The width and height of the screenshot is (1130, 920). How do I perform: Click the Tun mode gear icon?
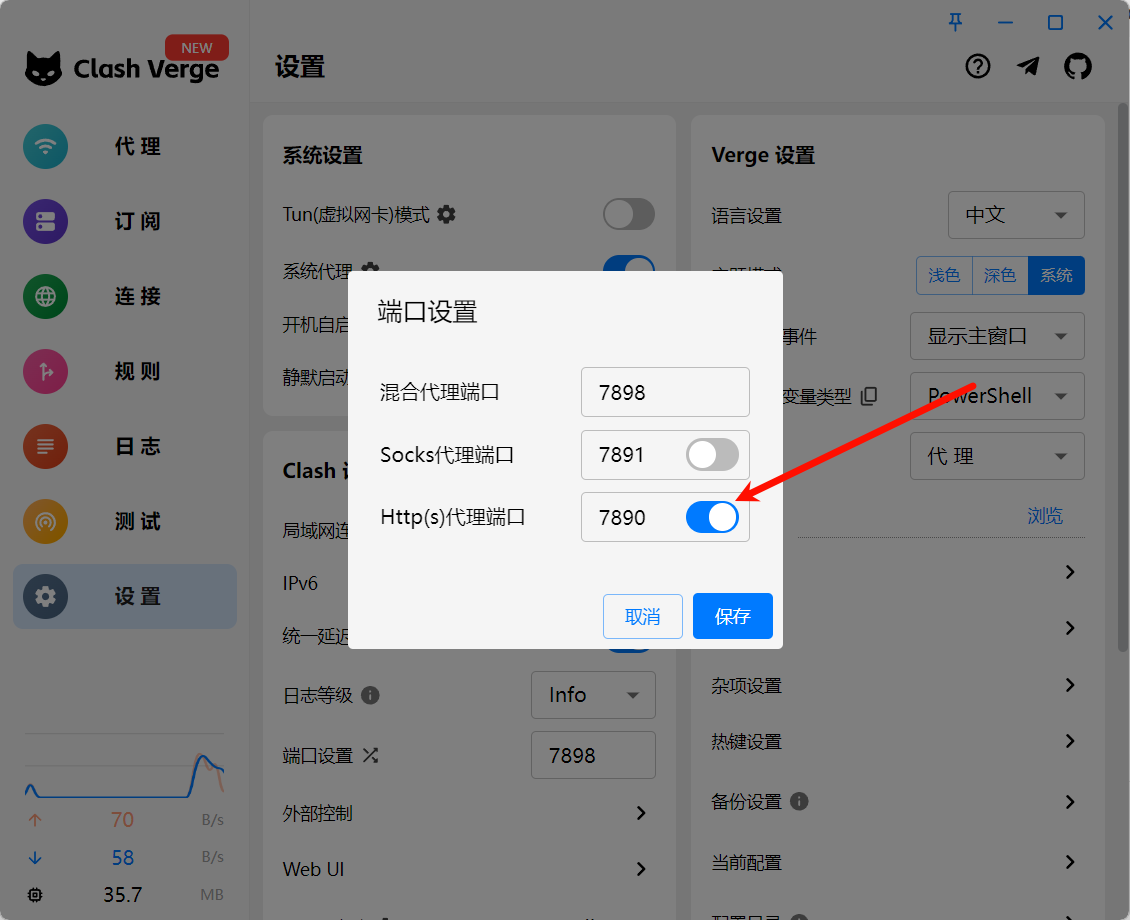(x=446, y=214)
